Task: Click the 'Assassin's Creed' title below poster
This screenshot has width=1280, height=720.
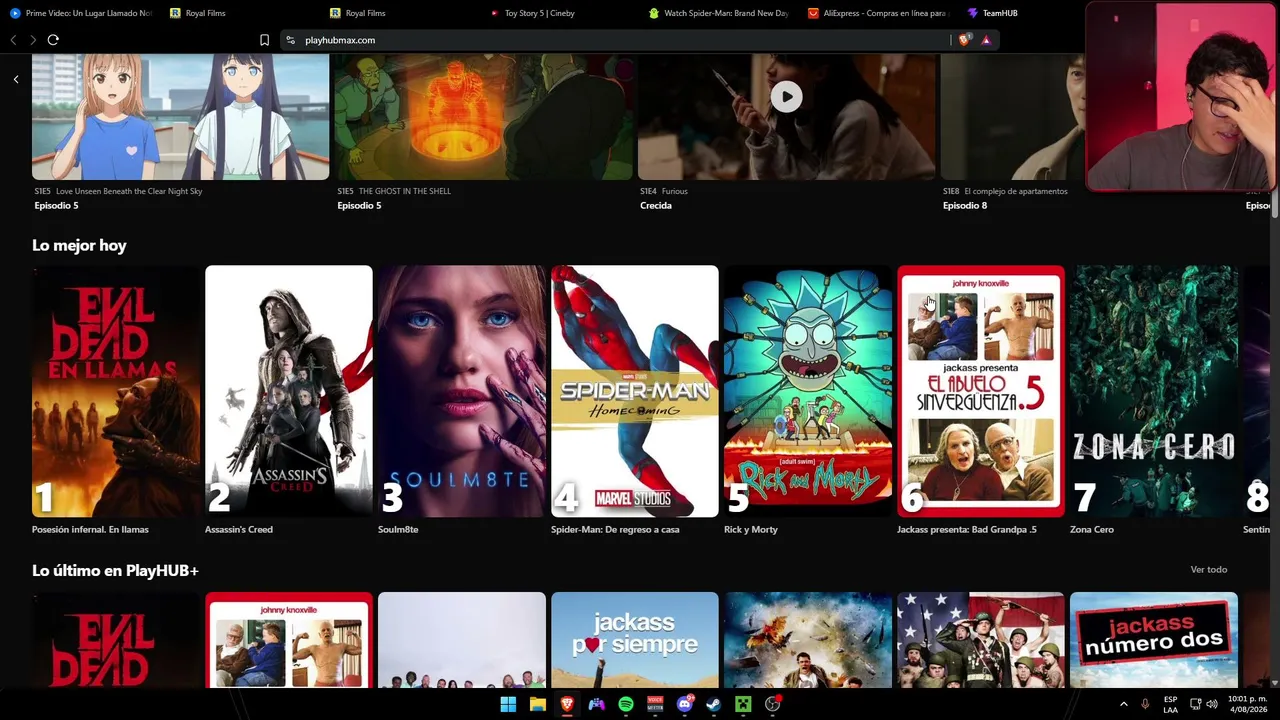Action: tap(239, 530)
